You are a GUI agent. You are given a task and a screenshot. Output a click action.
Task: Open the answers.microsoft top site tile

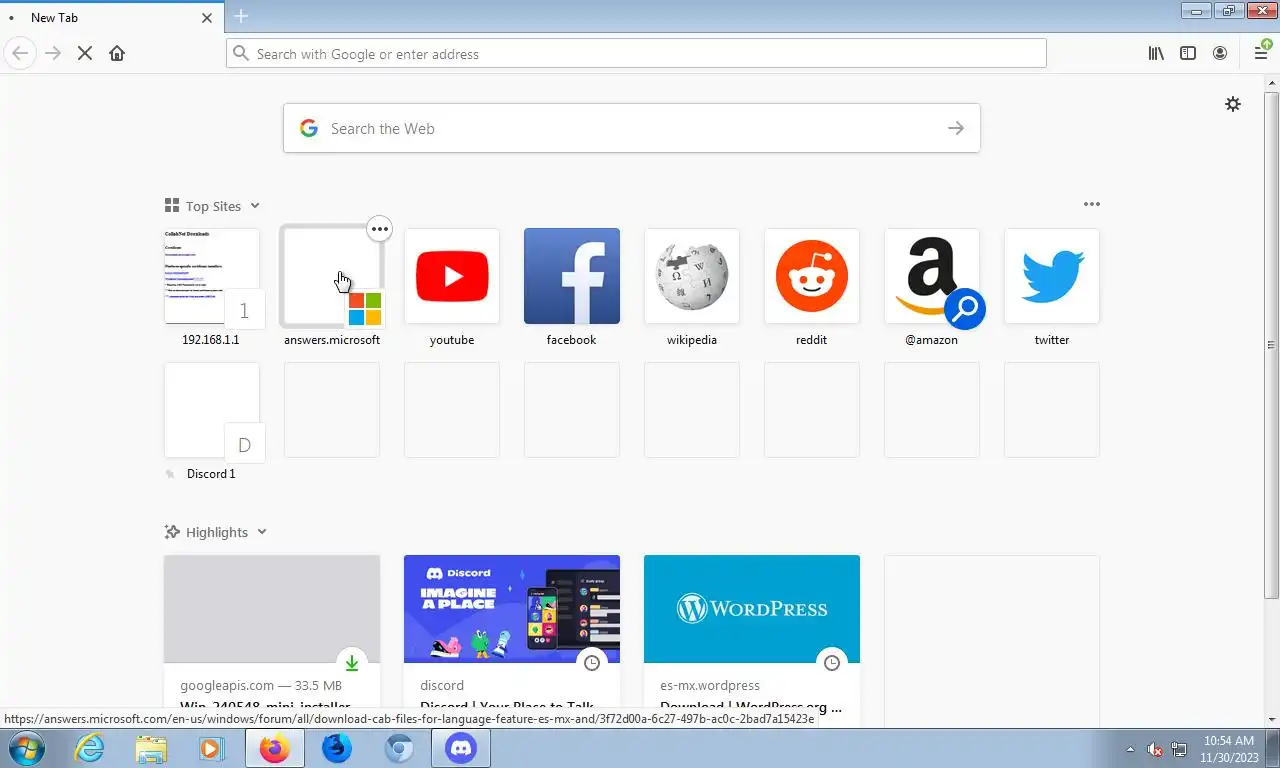(x=332, y=276)
